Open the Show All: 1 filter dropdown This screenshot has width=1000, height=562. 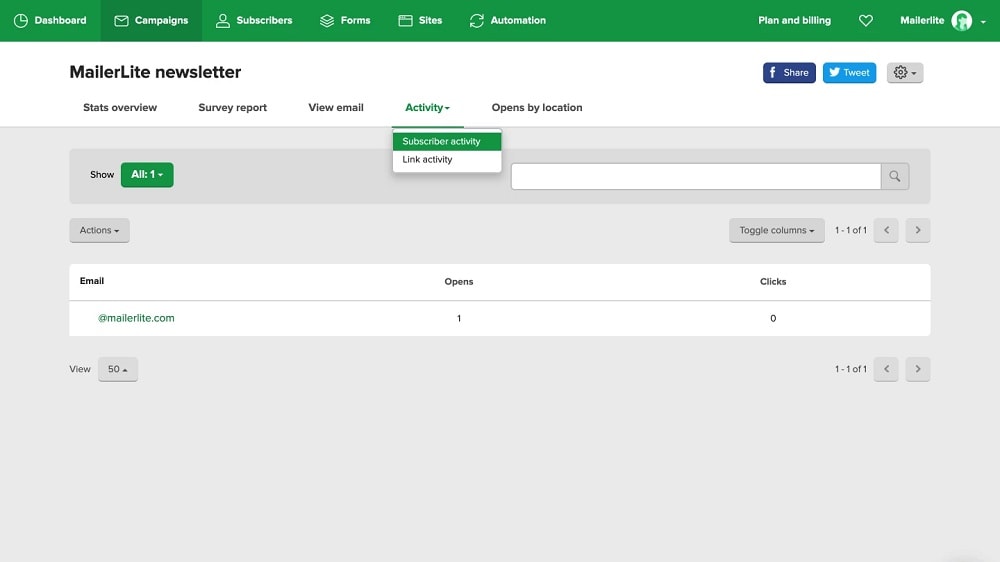(147, 175)
